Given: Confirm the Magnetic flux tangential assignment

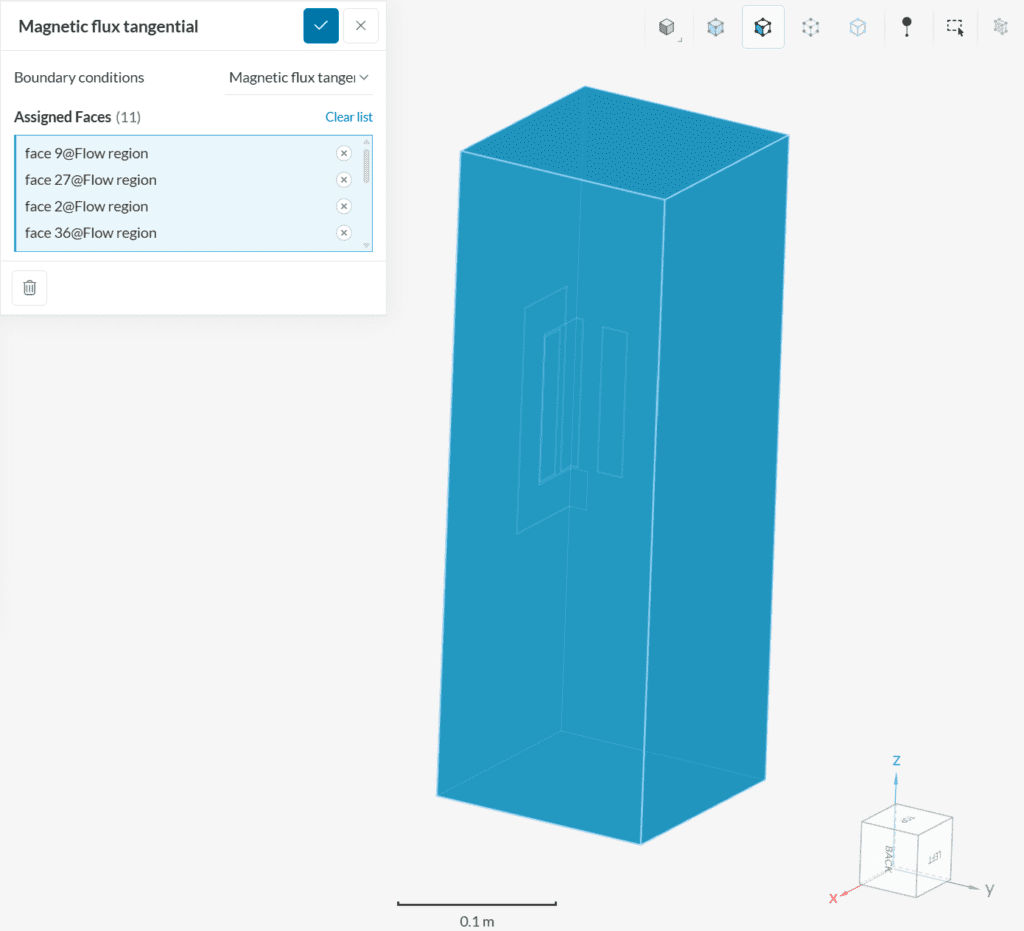Looking at the screenshot, I should point(321,25).
